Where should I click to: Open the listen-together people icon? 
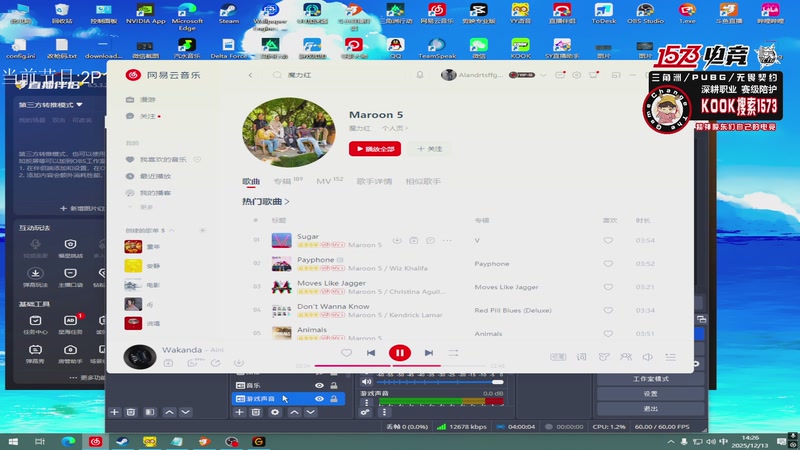pyautogui.click(x=626, y=357)
